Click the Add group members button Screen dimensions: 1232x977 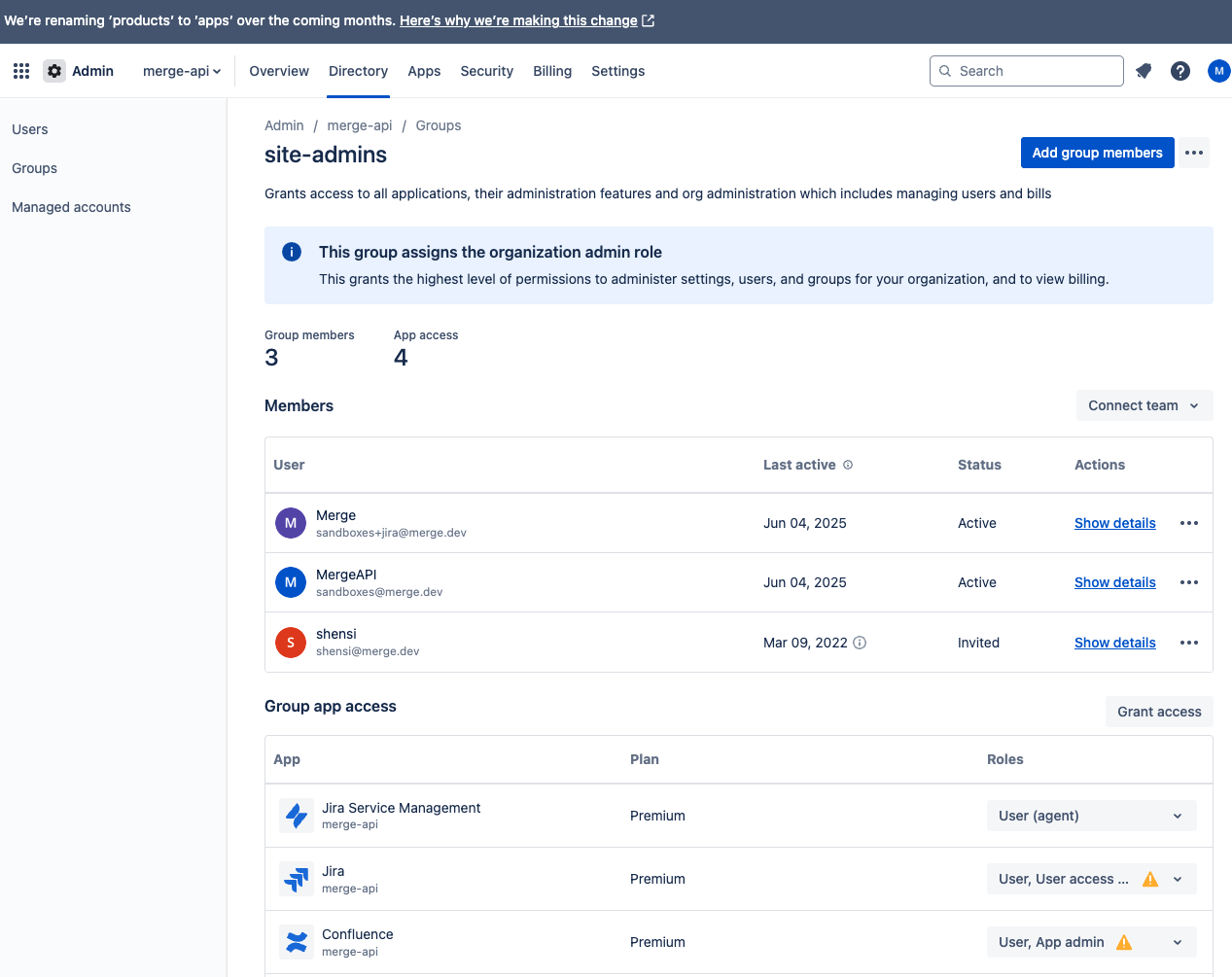[1097, 153]
